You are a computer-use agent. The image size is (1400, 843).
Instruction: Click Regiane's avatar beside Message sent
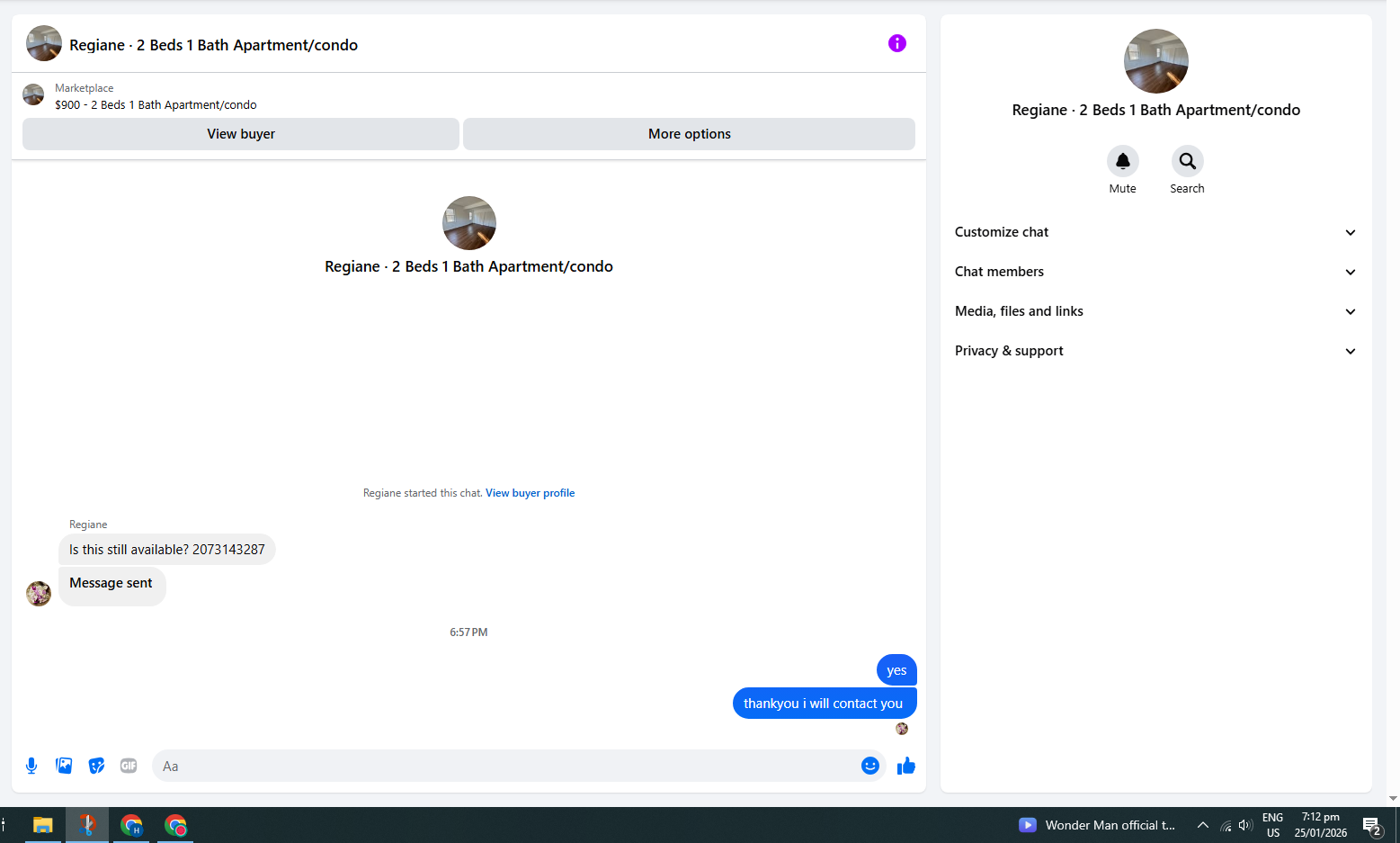tap(39, 594)
